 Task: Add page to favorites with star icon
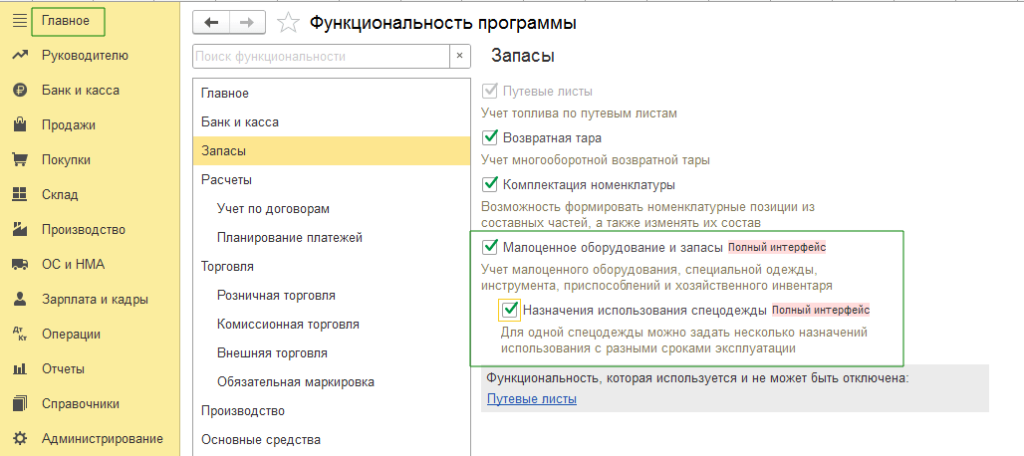click(x=287, y=24)
